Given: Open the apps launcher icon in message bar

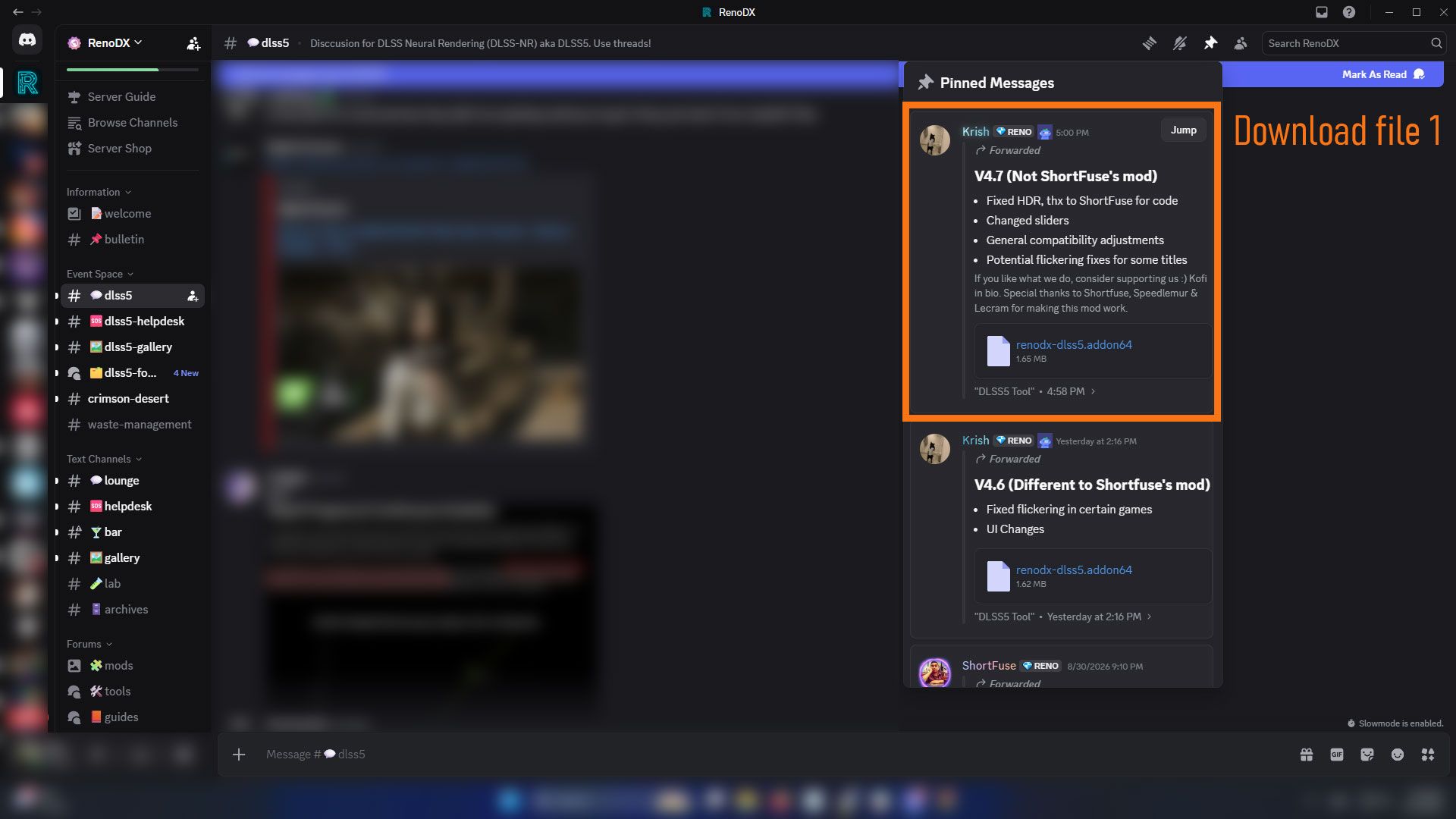Looking at the screenshot, I should click(1428, 755).
